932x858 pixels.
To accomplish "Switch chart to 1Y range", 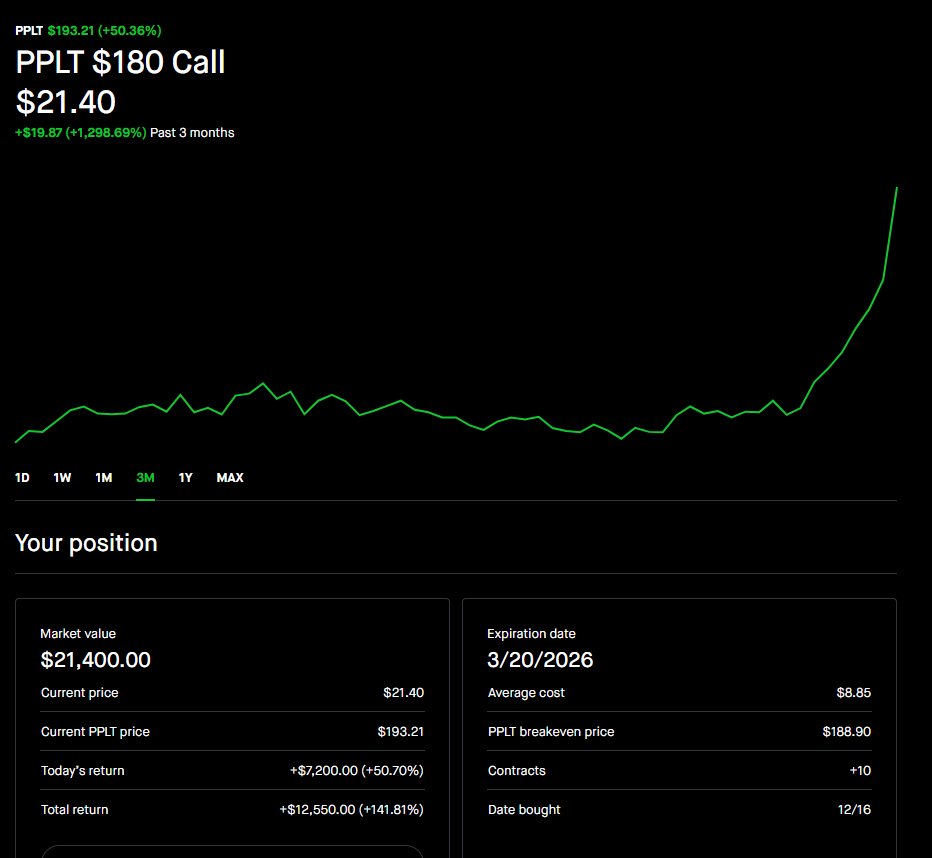I will (x=185, y=478).
